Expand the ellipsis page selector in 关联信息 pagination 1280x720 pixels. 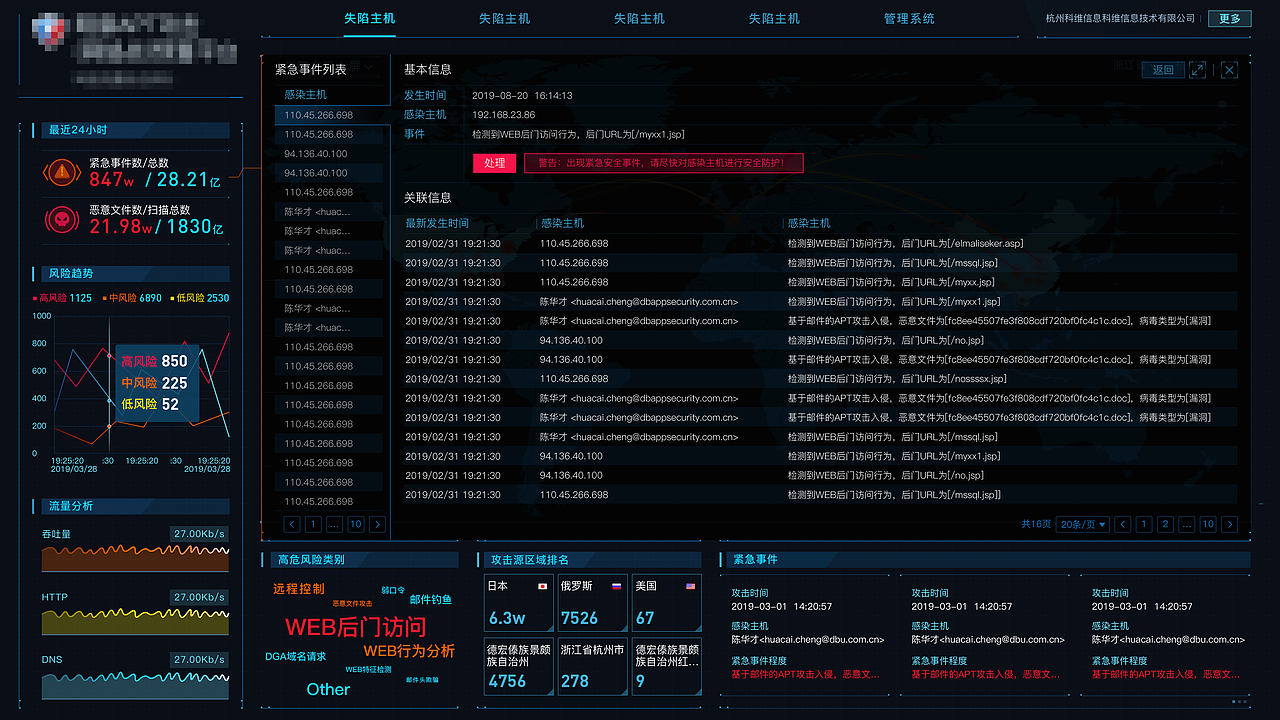point(1186,524)
